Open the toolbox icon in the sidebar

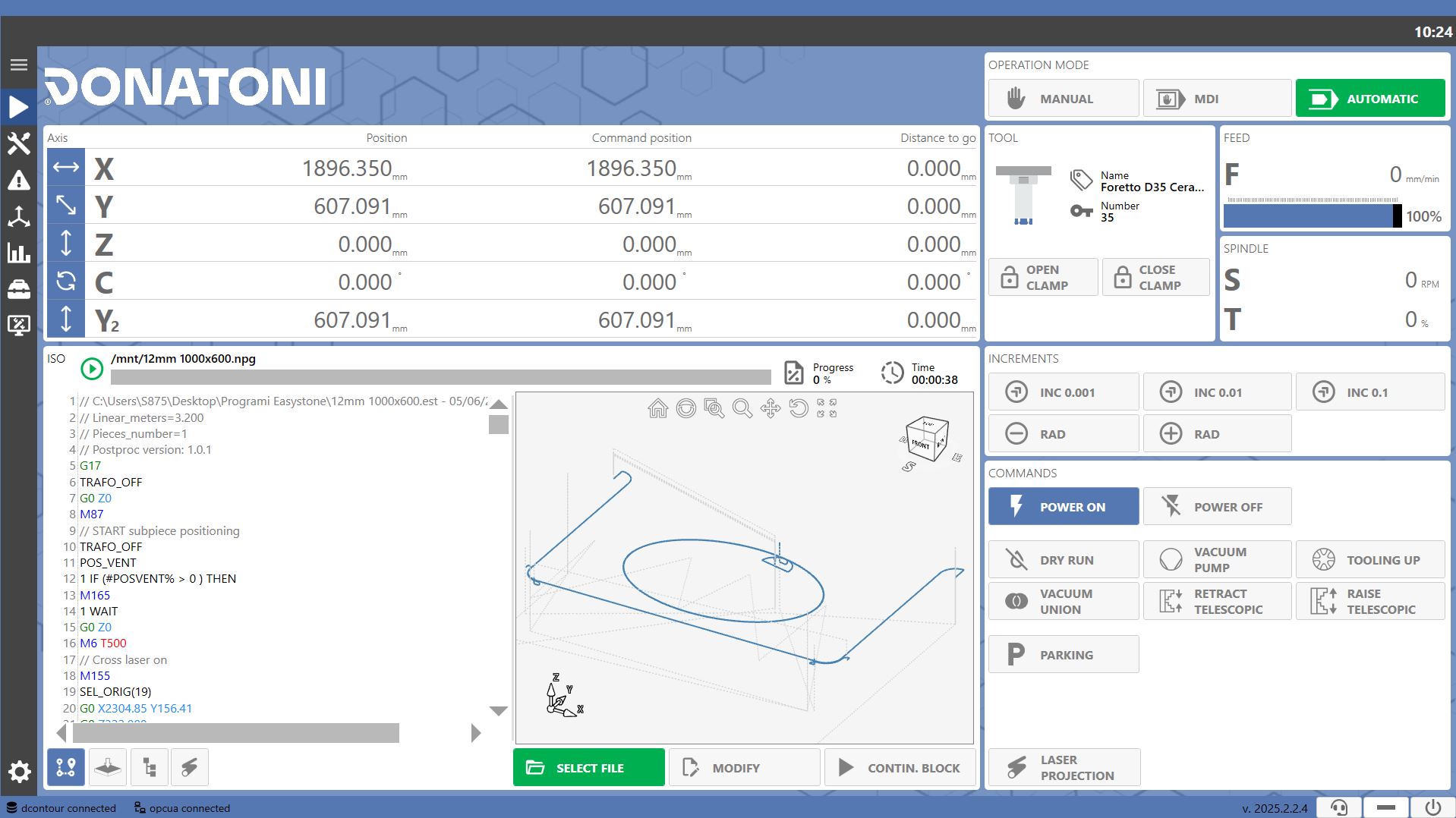[x=19, y=289]
